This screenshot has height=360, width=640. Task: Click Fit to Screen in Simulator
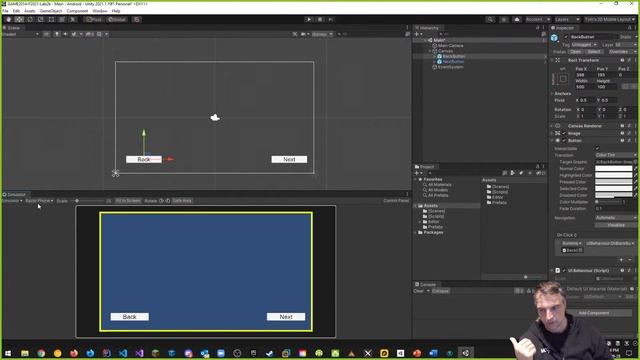pyautogui.click(x=128, y=201)
